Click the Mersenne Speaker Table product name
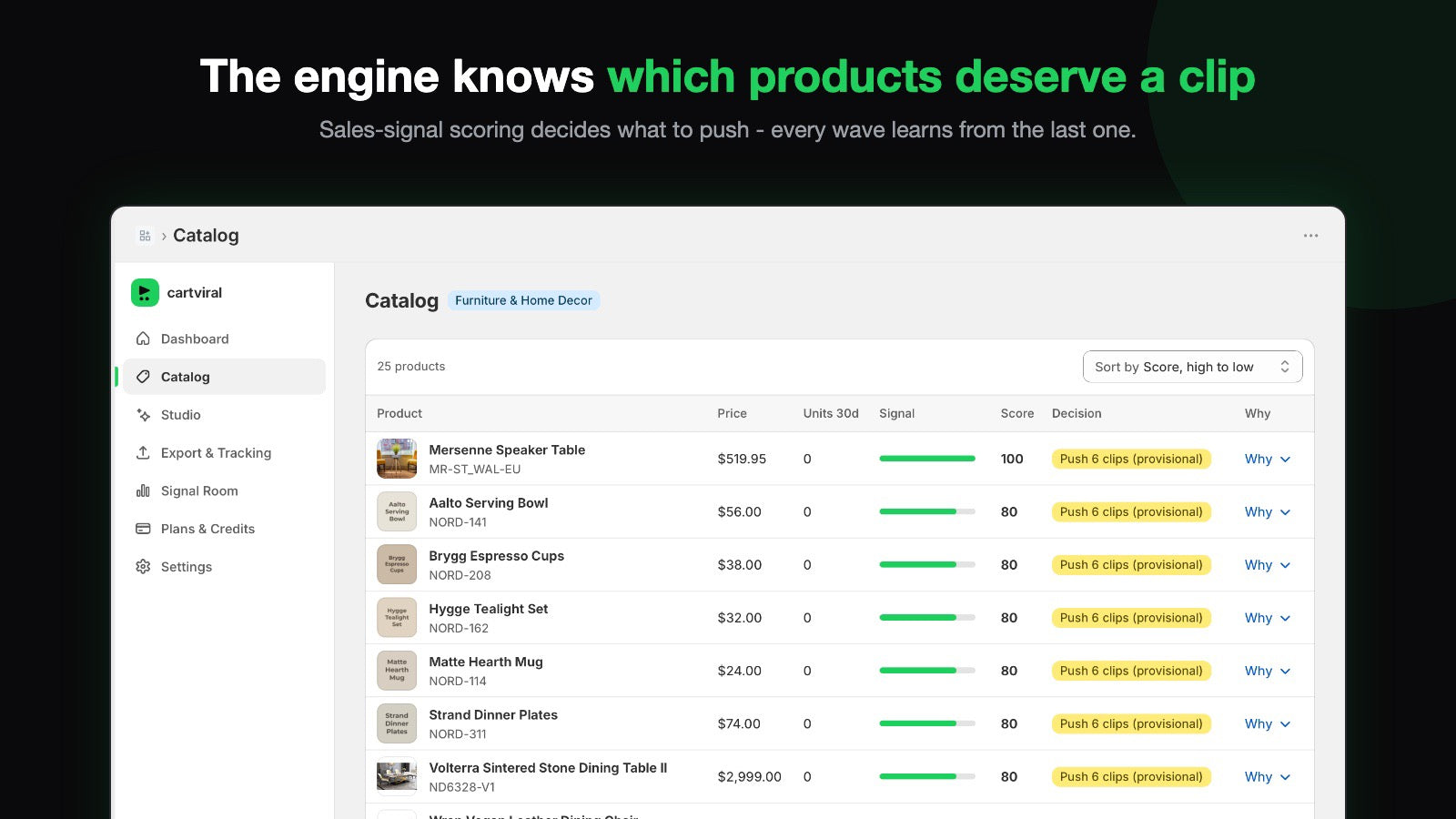The width and height of the screenshot is (1456, 819). [x=507, y=450]
